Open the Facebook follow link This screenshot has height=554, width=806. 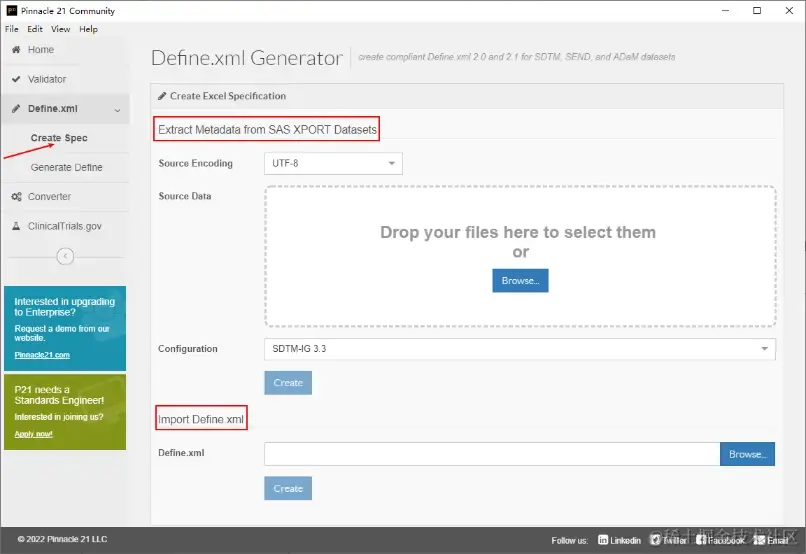click(720, 540)
